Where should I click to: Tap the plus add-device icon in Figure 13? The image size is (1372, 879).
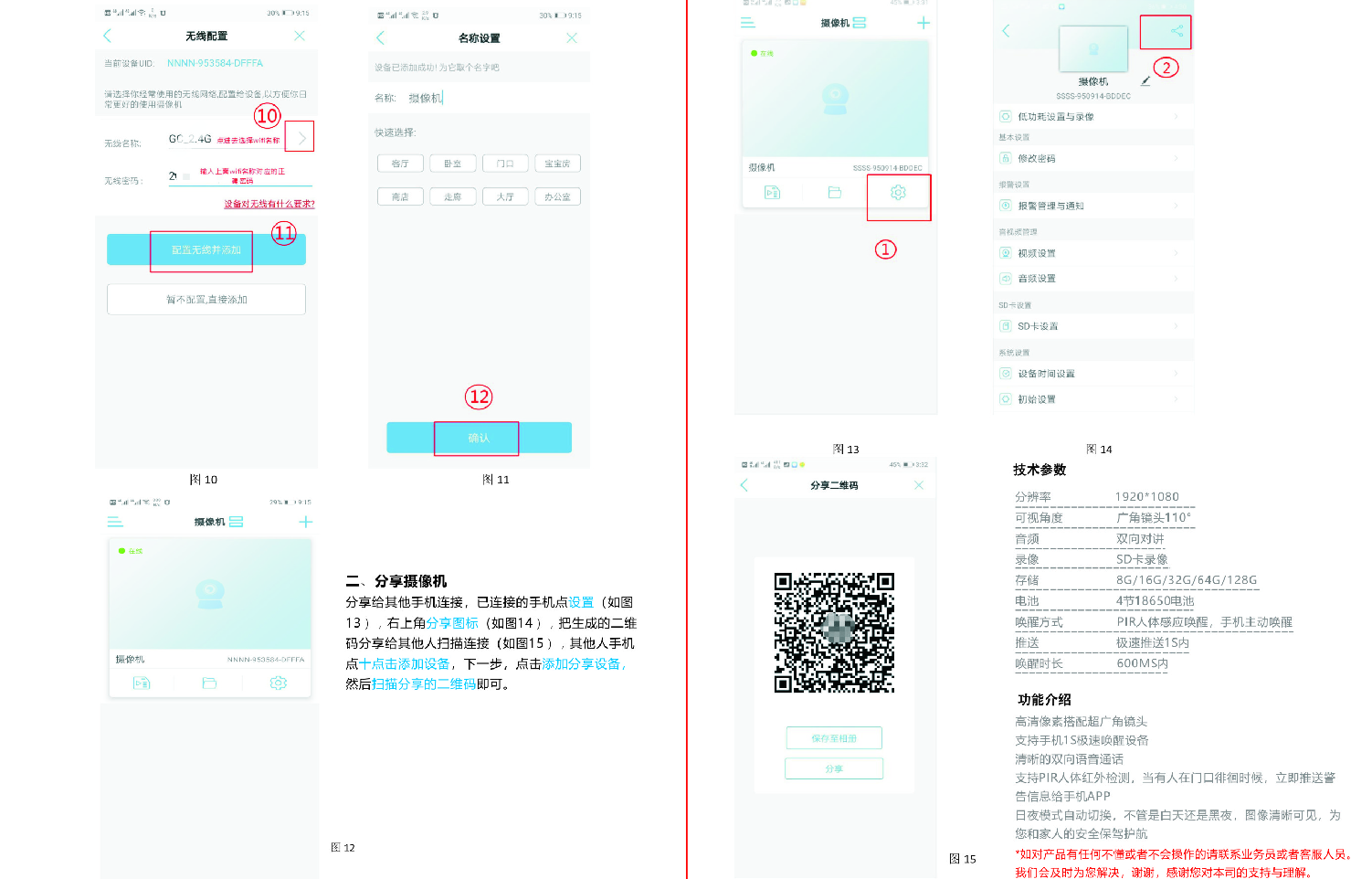[x=923, y=23]
